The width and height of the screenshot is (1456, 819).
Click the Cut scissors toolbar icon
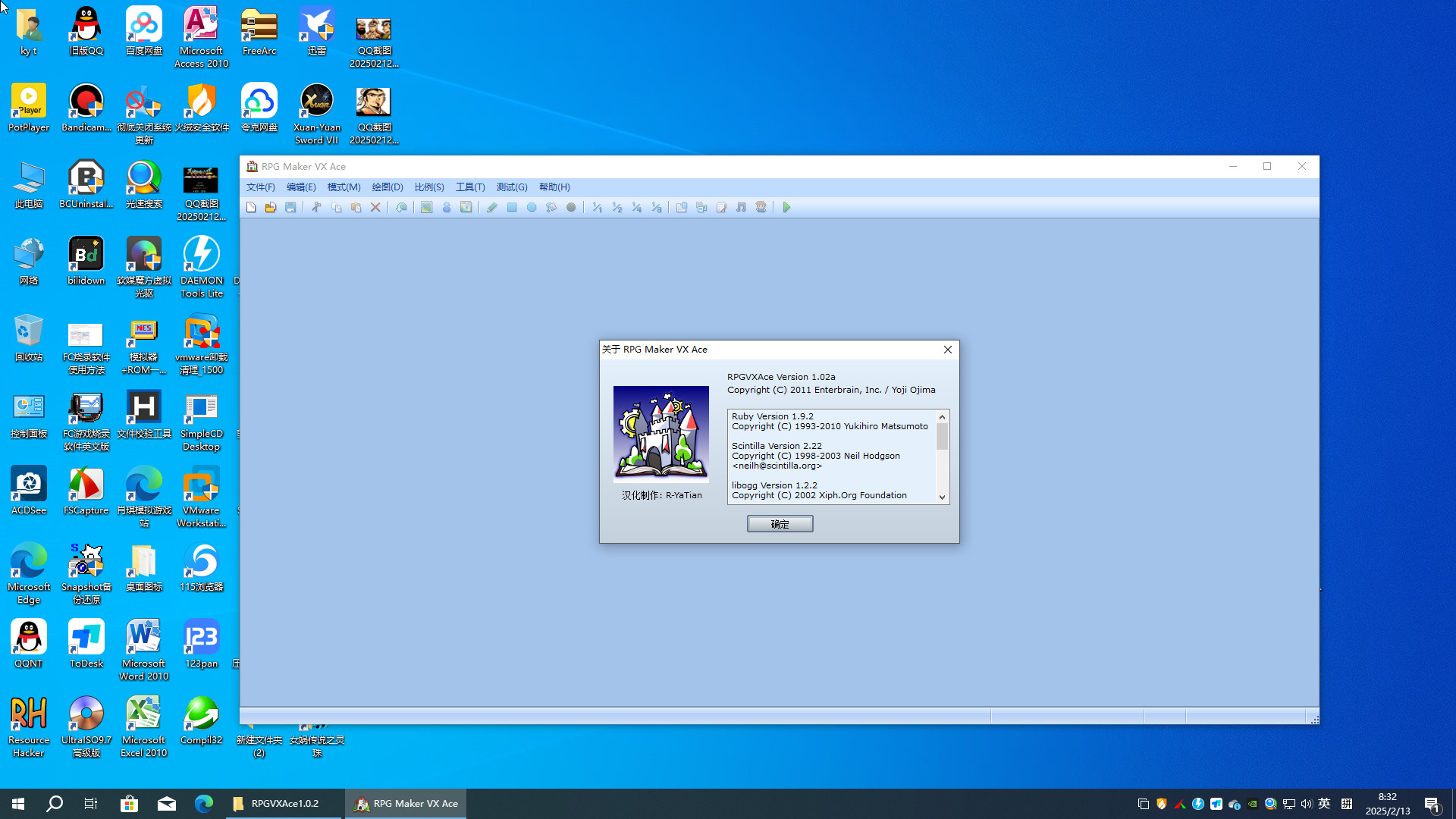[x=316, y=207]
